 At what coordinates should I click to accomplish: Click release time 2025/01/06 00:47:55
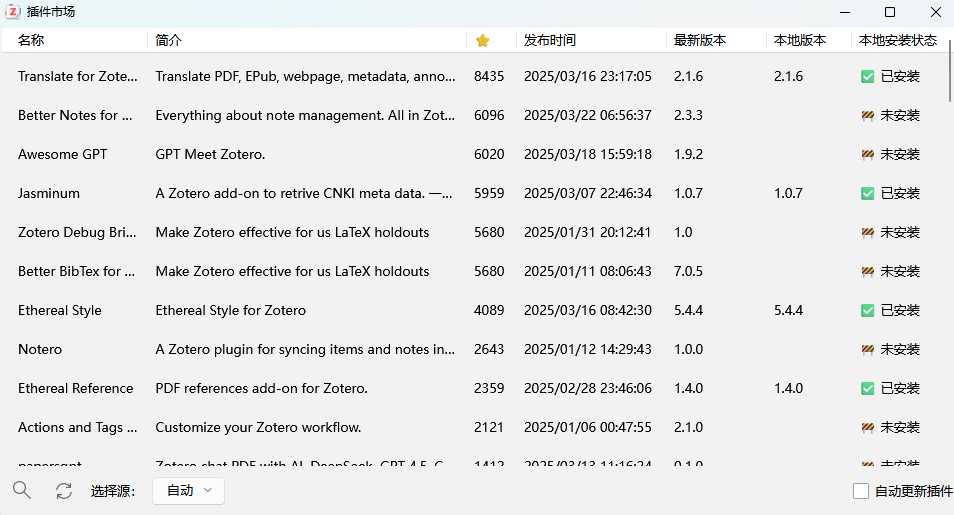pos(588,427)
